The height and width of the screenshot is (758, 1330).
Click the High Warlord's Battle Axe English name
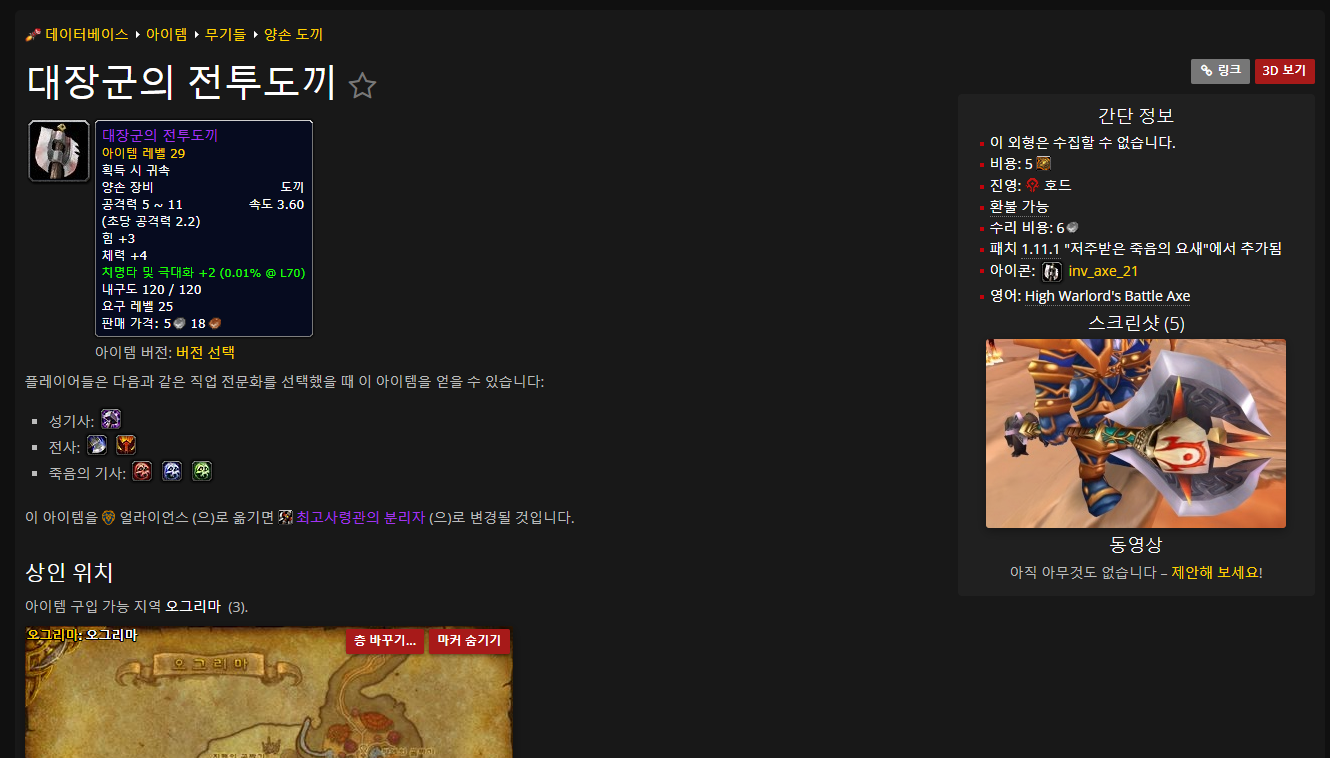tap(1107, 296)
